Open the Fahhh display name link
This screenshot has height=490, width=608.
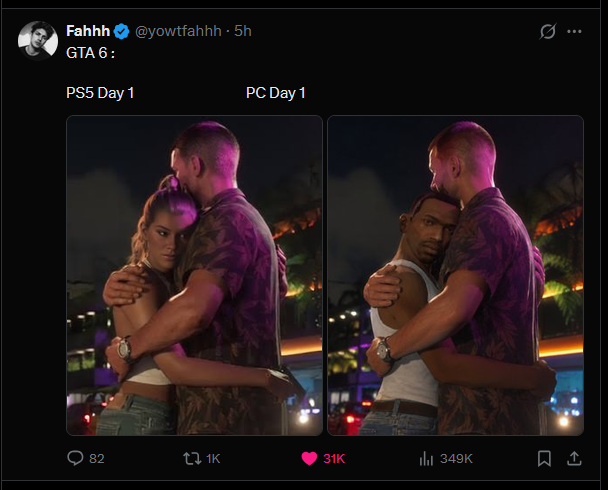tap(88, 31)
